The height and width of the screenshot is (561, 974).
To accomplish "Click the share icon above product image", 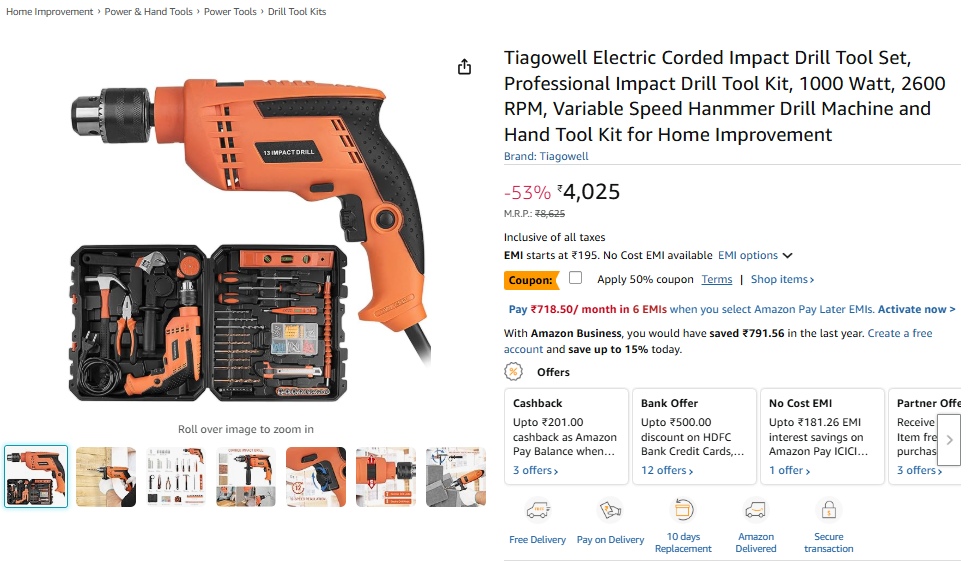I will point(464,66).
